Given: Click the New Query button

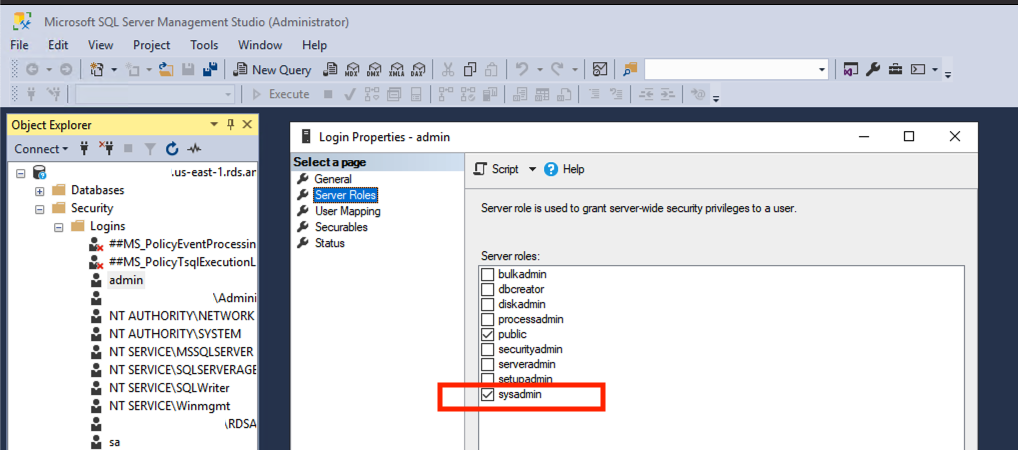Looking at the screenshot, I should point(272,69).
